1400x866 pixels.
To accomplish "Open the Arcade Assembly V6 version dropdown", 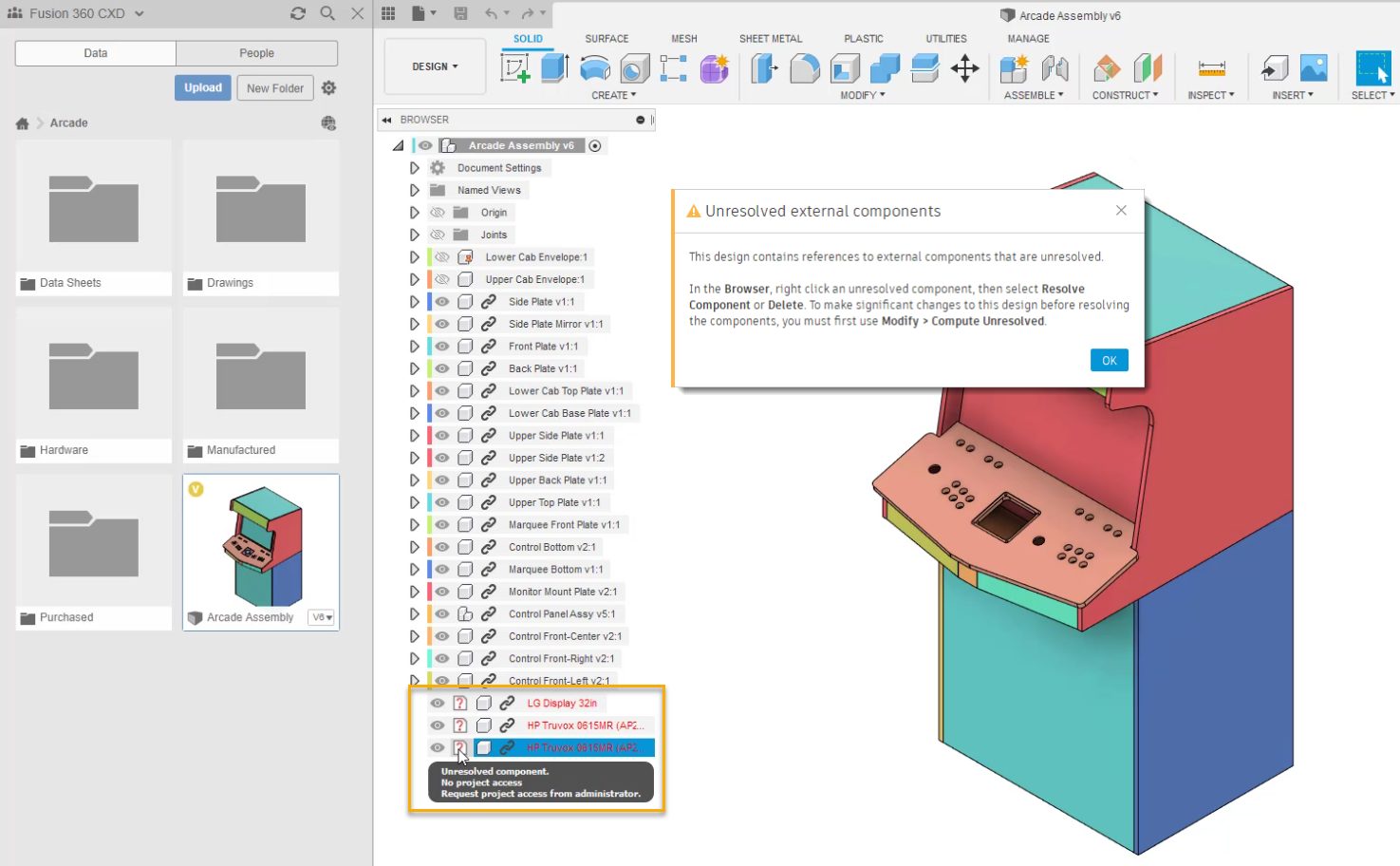I will [x=322, y=617].
